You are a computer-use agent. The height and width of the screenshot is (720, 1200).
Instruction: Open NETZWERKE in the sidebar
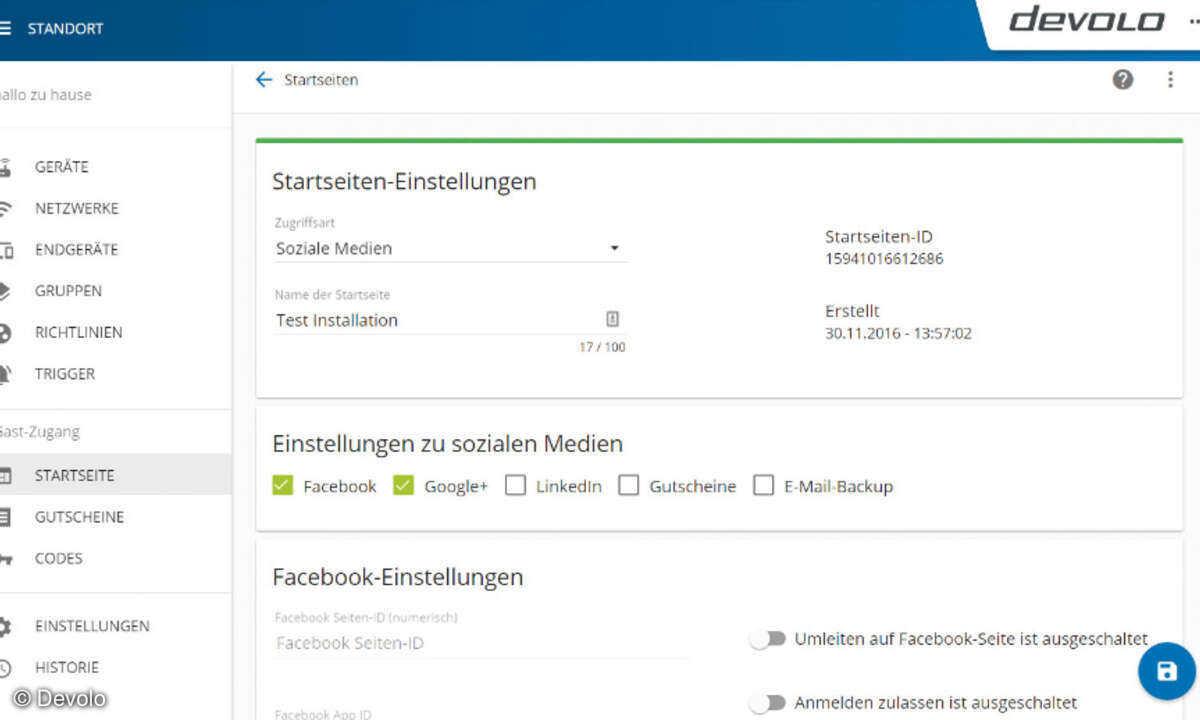click(77, 209)
